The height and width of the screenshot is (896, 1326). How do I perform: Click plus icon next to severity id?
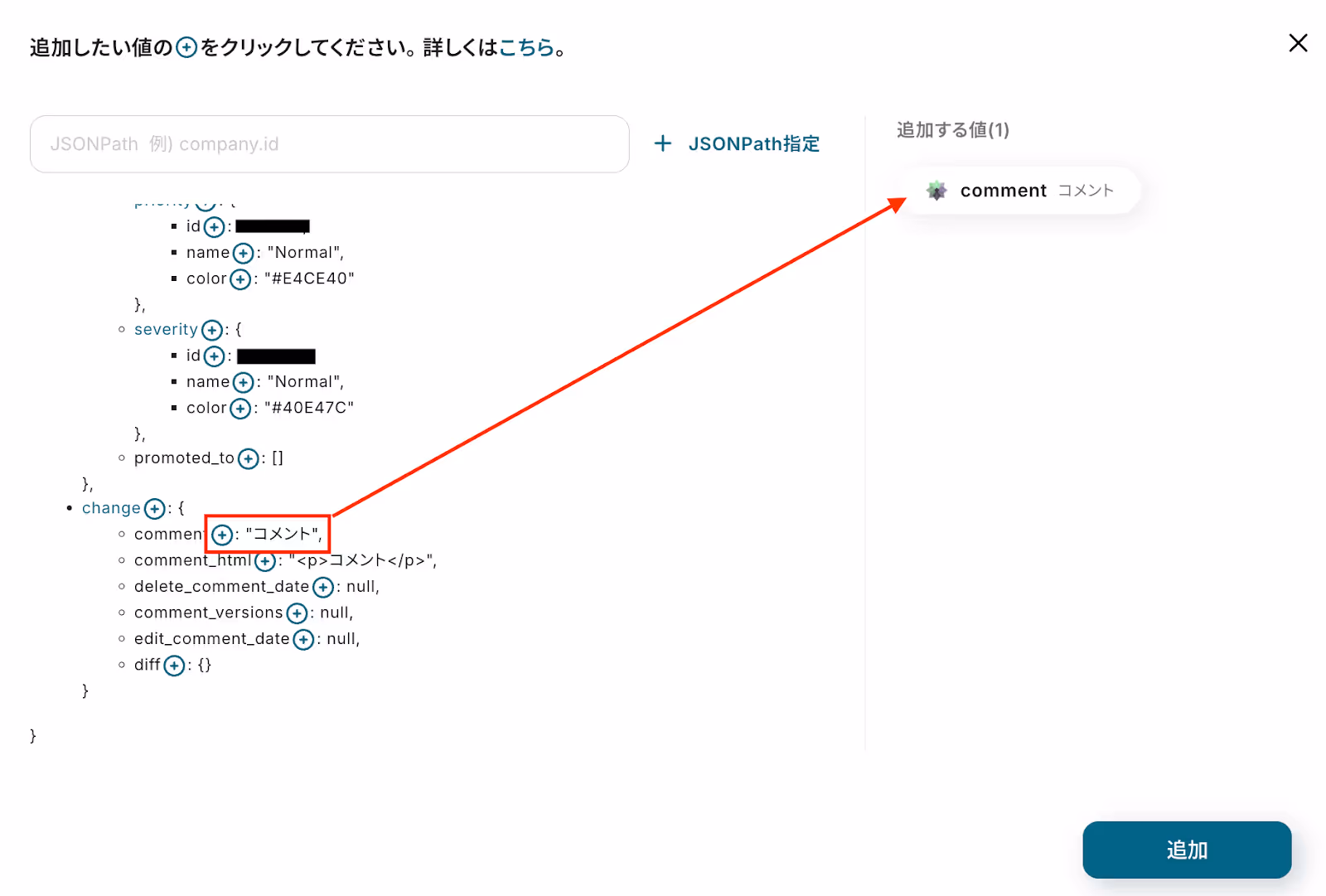(215, 356)
